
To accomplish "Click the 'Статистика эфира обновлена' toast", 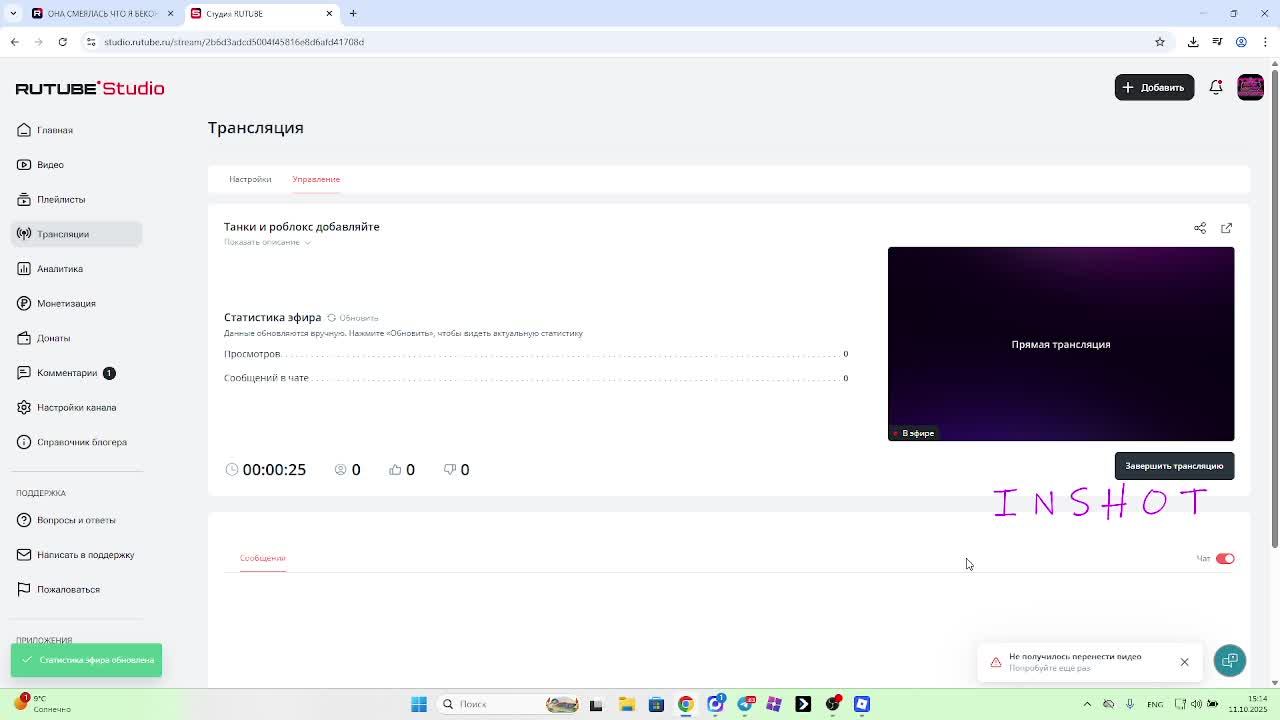I will 86,660.
